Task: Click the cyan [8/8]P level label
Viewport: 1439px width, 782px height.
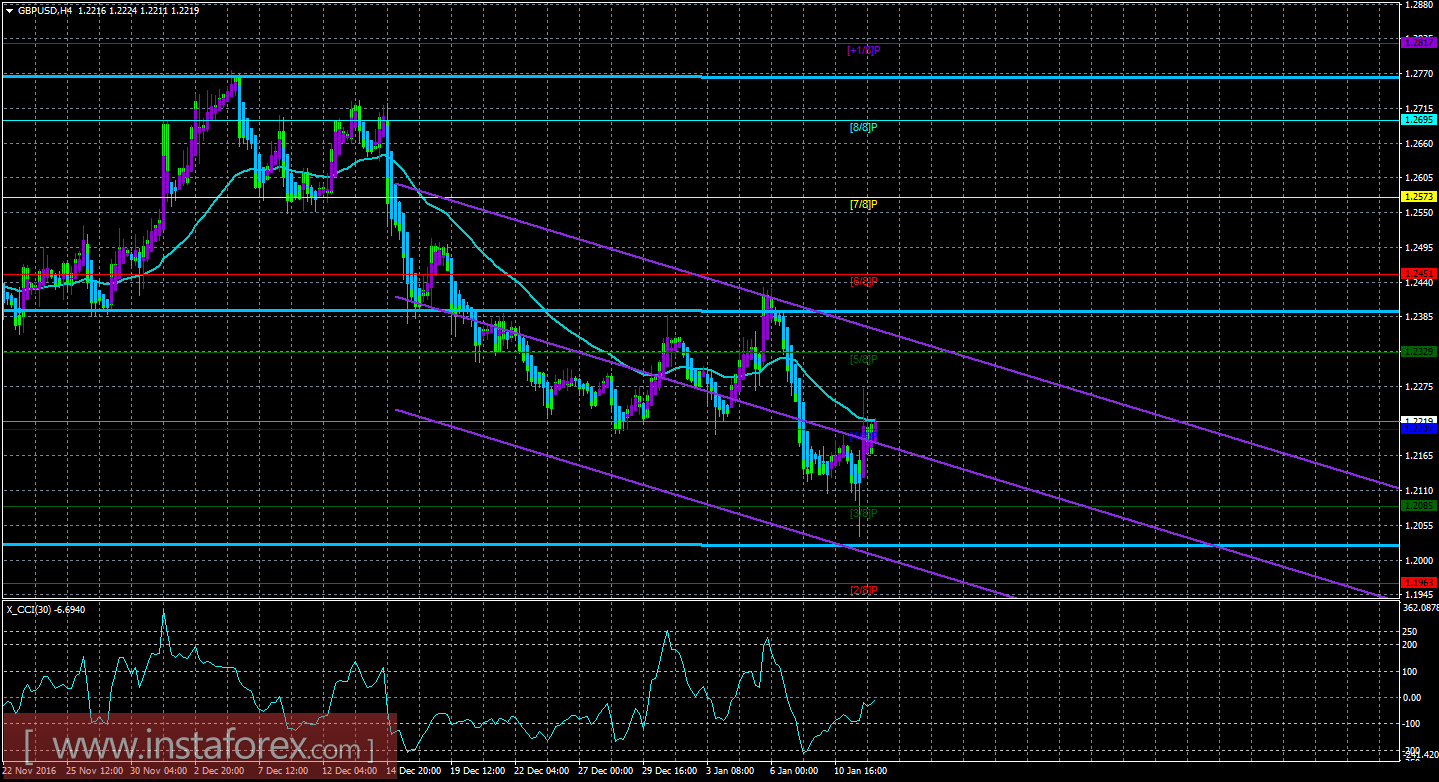Action: coord(863,127)
